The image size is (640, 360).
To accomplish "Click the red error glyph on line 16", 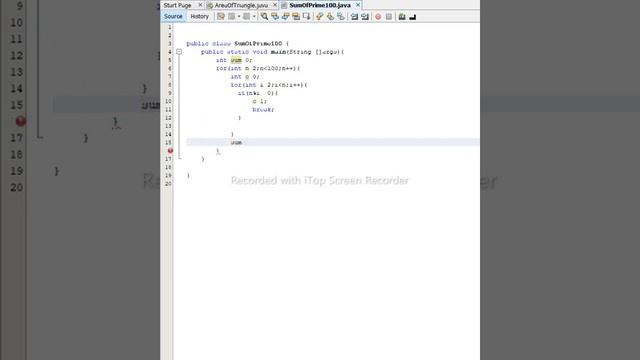I will tap(170, 151).
